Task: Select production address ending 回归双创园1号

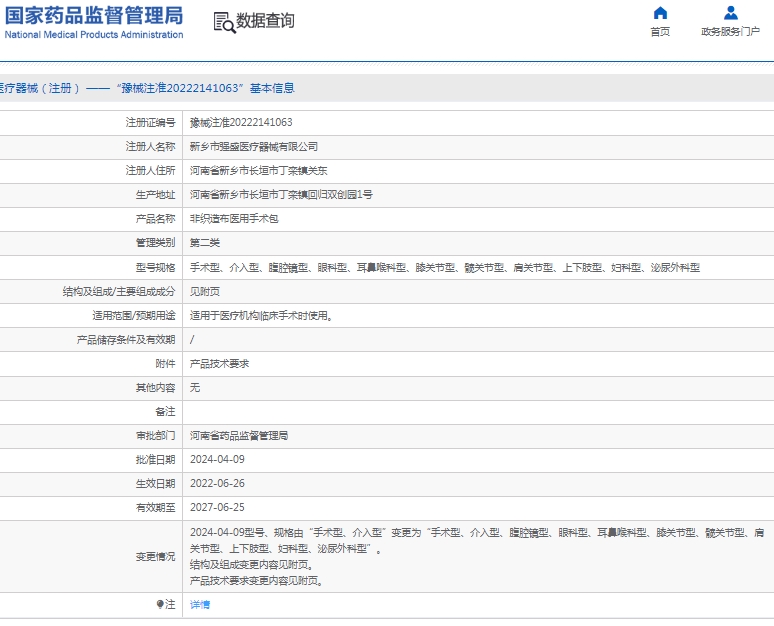Action: pyautogui.click(x=281, y=195)
